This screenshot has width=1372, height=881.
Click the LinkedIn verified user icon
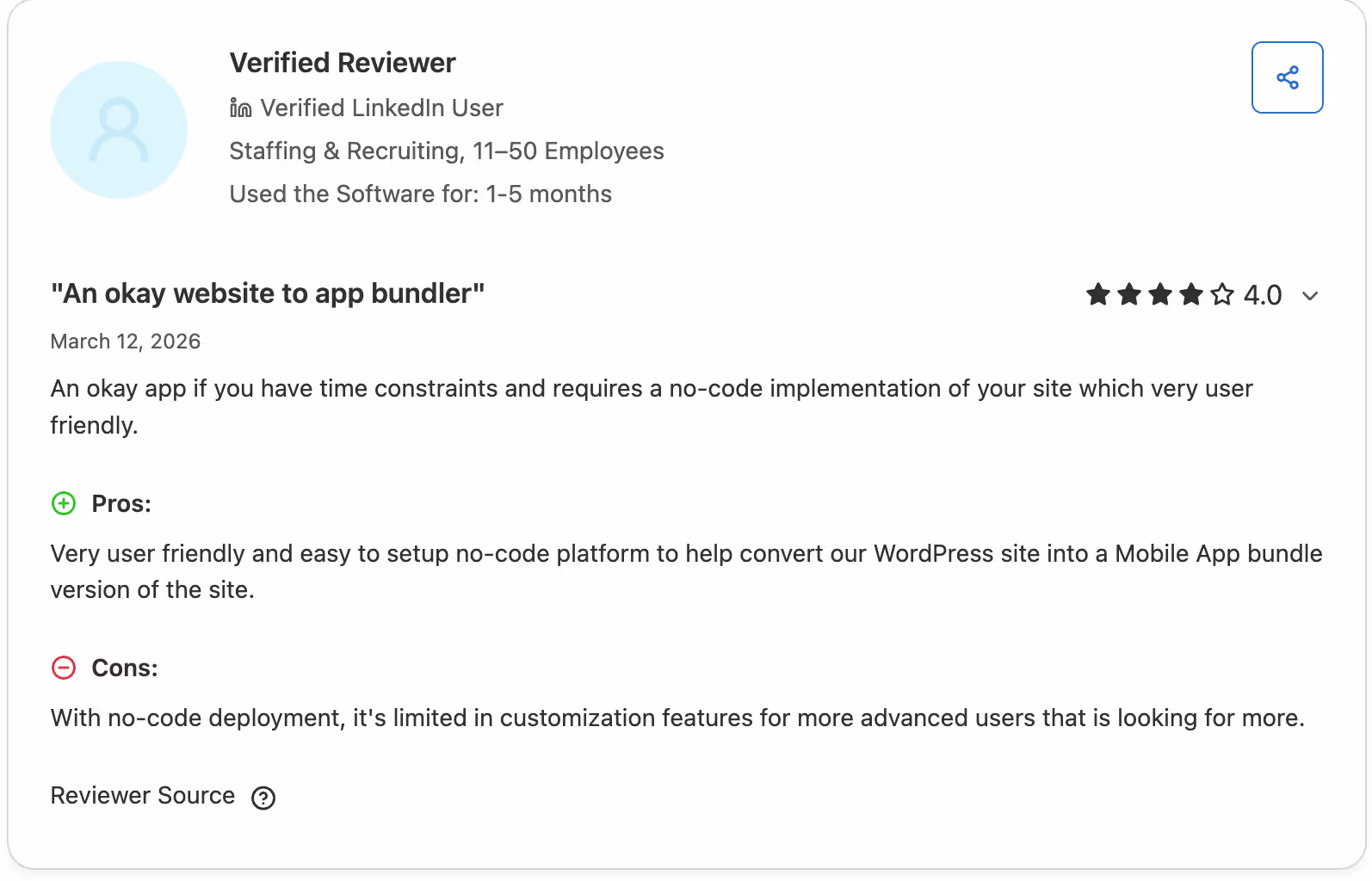tap(240, 108)
